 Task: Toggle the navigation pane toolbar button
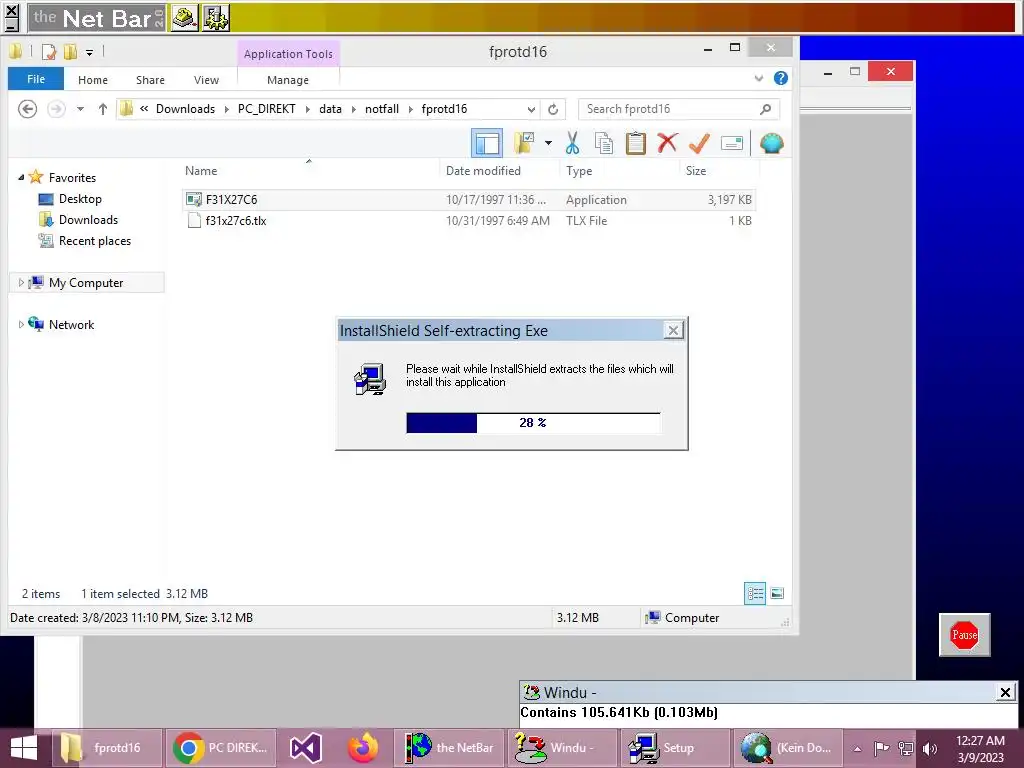487,143
